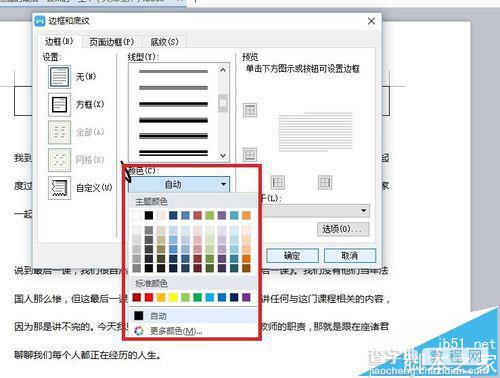Select the 网格 (Grid) border setting icon
Image resolution: width=500 pixels, height=378 pixels.
pos(59,160)
